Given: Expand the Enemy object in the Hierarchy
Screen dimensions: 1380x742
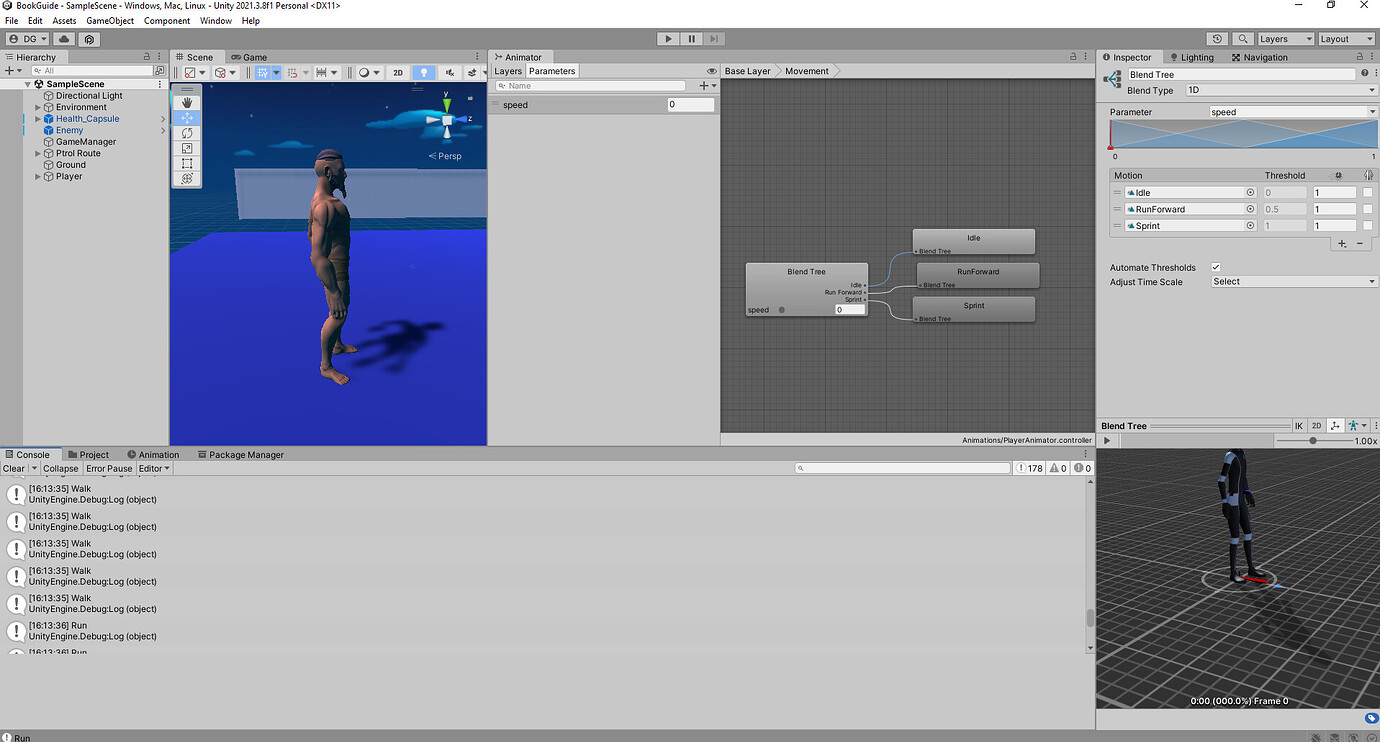Looking at the screenshot, I should coord(37,130).
